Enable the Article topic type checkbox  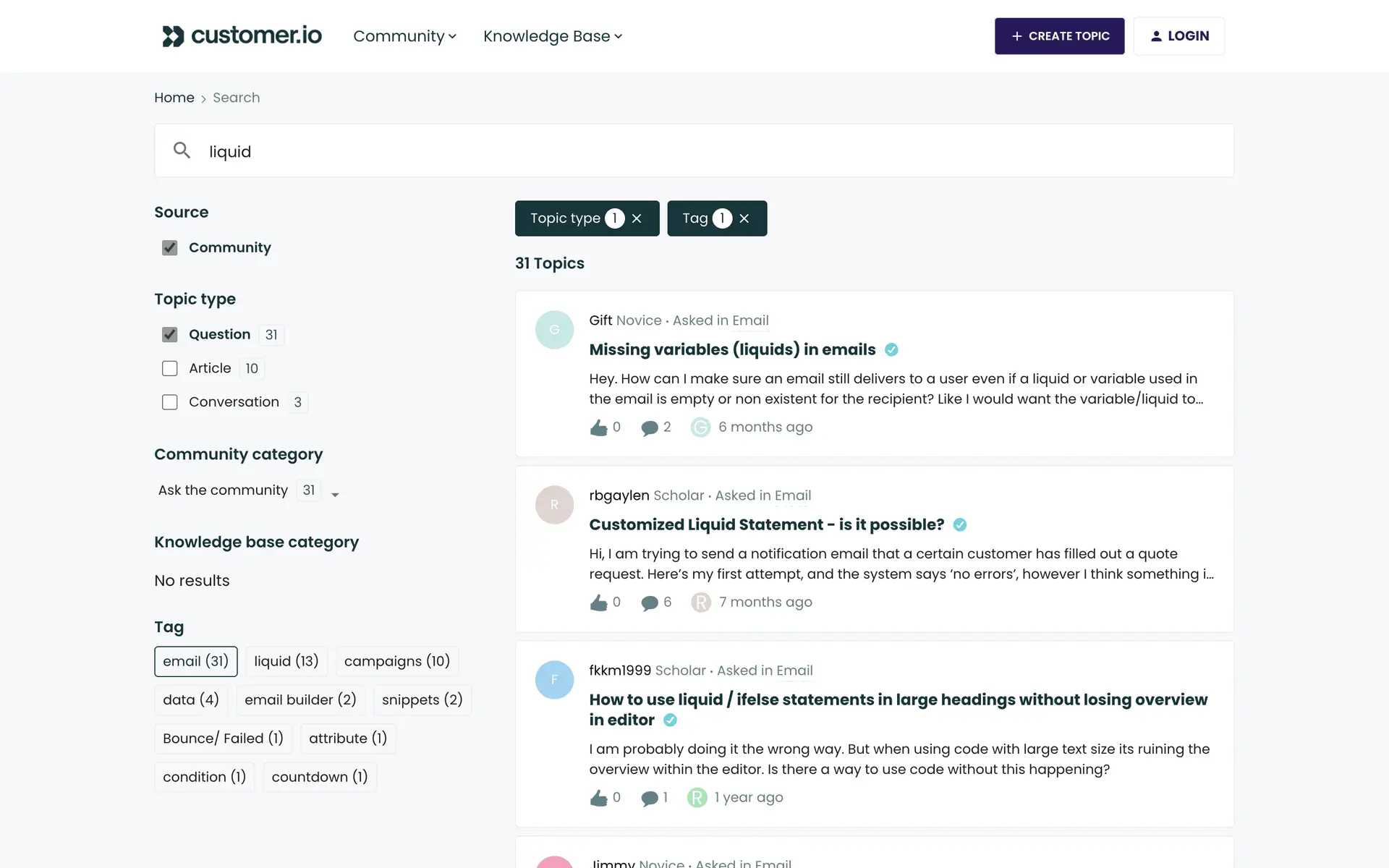click(170, 369)
